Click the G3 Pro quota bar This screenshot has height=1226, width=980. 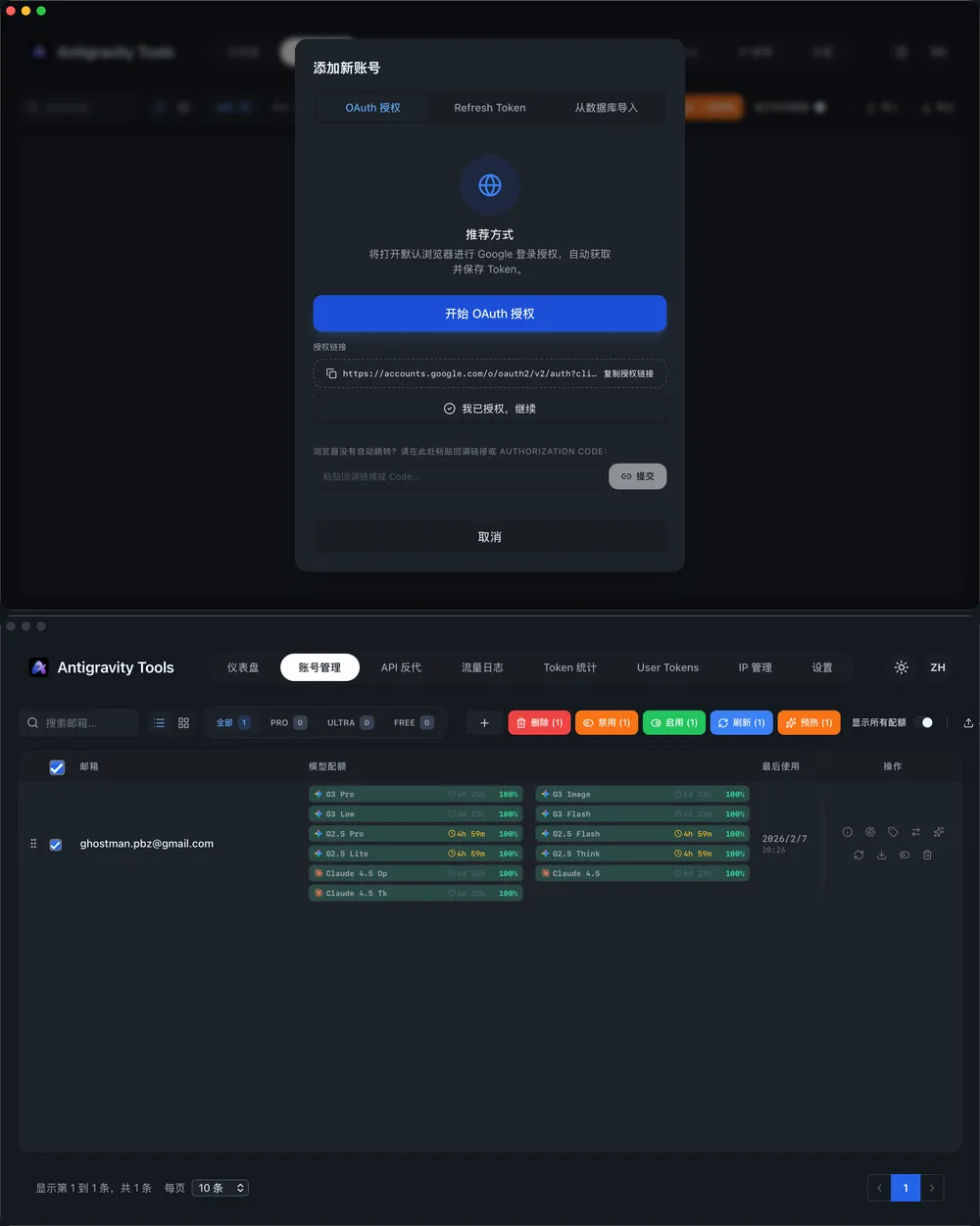pos(416,794)
